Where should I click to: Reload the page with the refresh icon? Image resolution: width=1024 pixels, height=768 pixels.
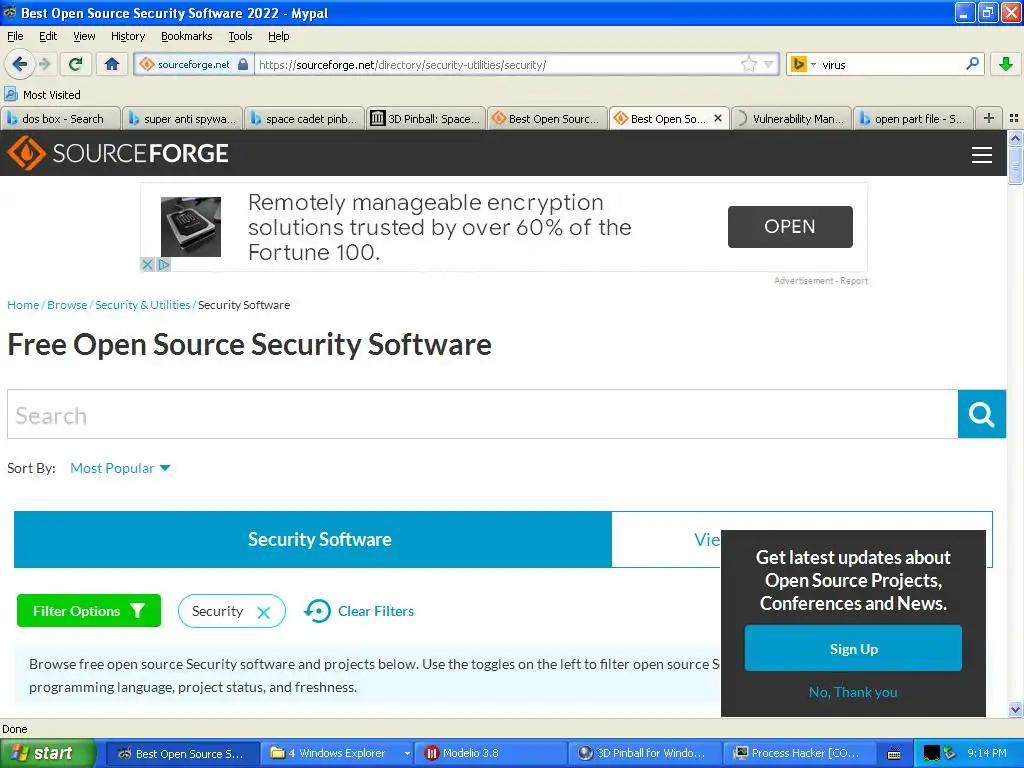click(76, 64)
